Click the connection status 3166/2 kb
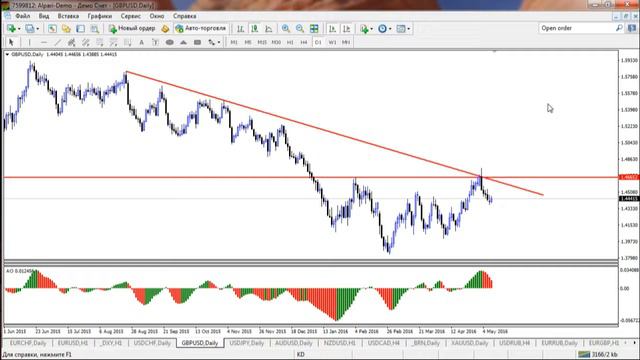 pos(598,354)
